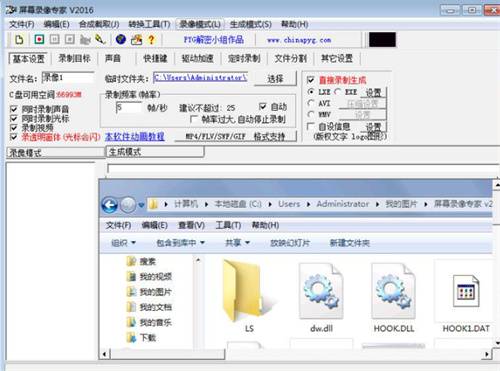
Task: Switch to the 录制目标 tab
Action: tap(75, 58)
